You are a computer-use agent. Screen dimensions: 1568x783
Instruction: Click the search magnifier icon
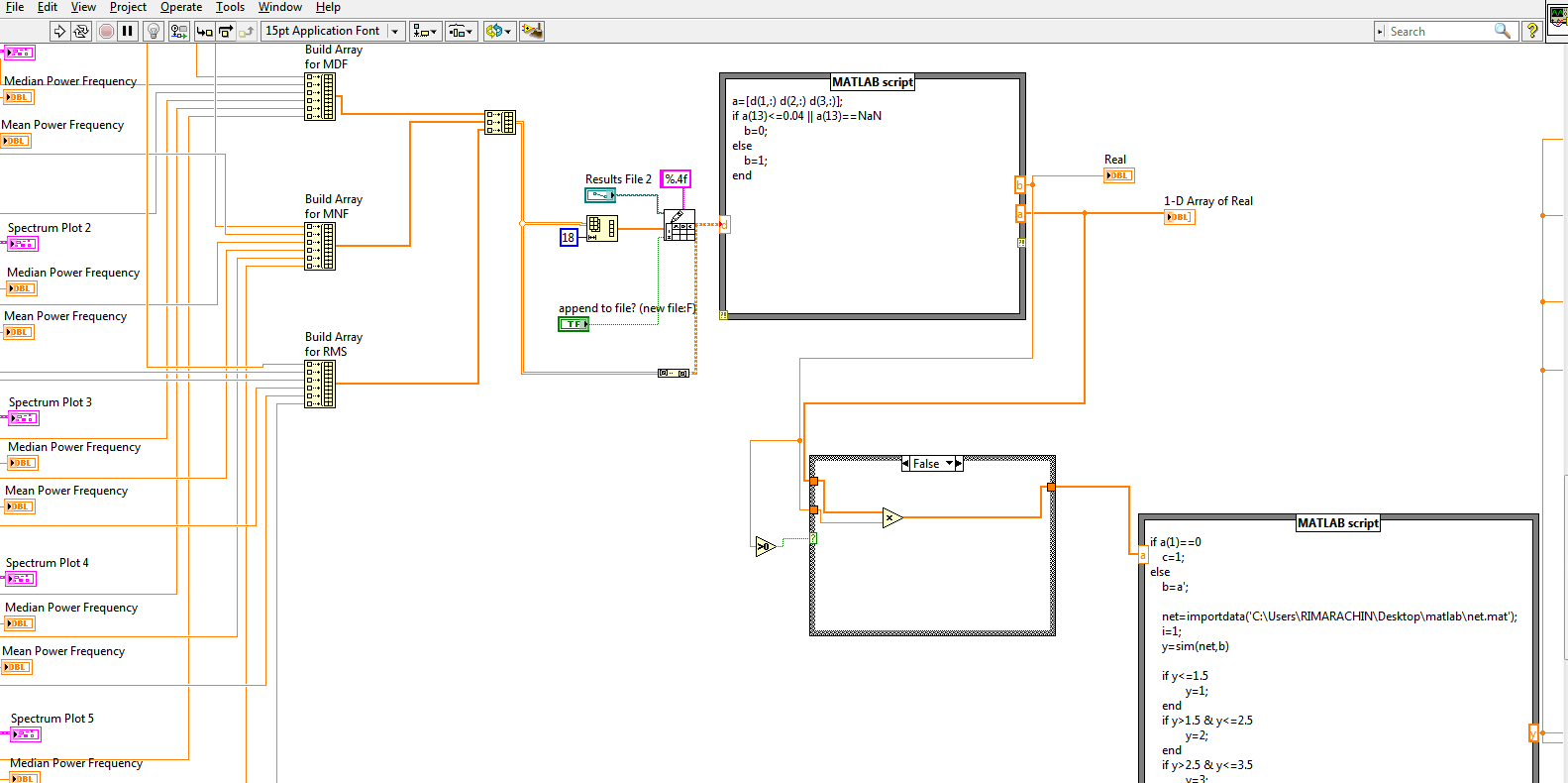1503,31
